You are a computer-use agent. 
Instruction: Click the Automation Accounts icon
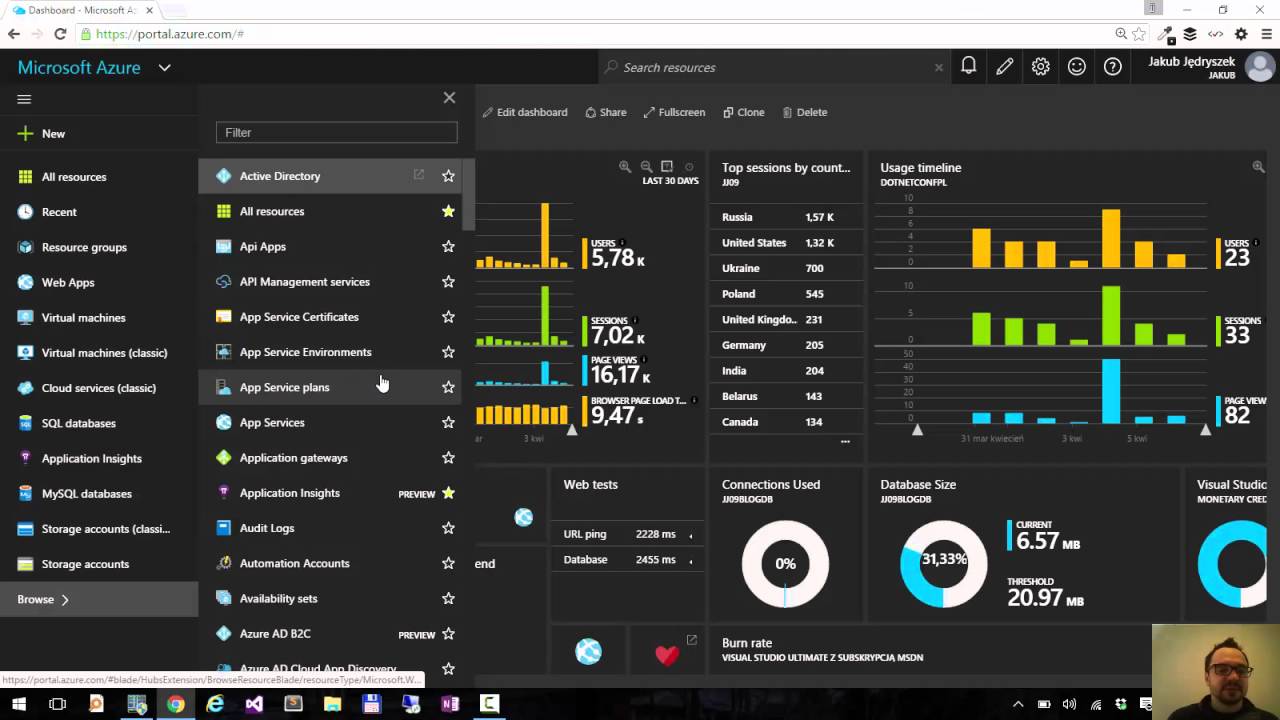pyautogui.click(x=224, y=563)
